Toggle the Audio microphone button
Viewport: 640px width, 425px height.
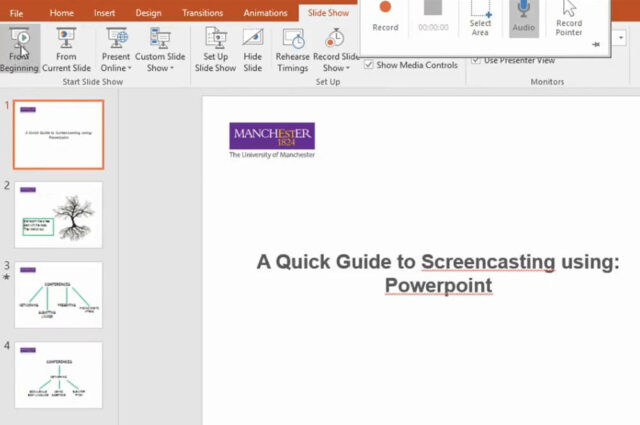click(524, 18)
